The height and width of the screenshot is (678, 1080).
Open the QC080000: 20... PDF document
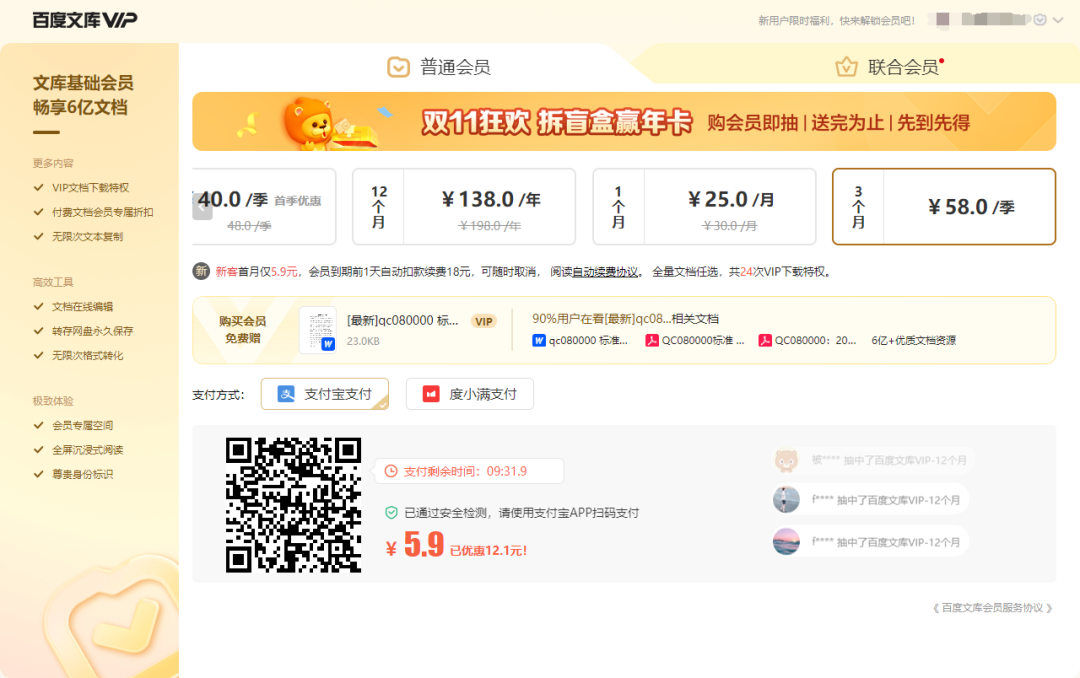807,340
